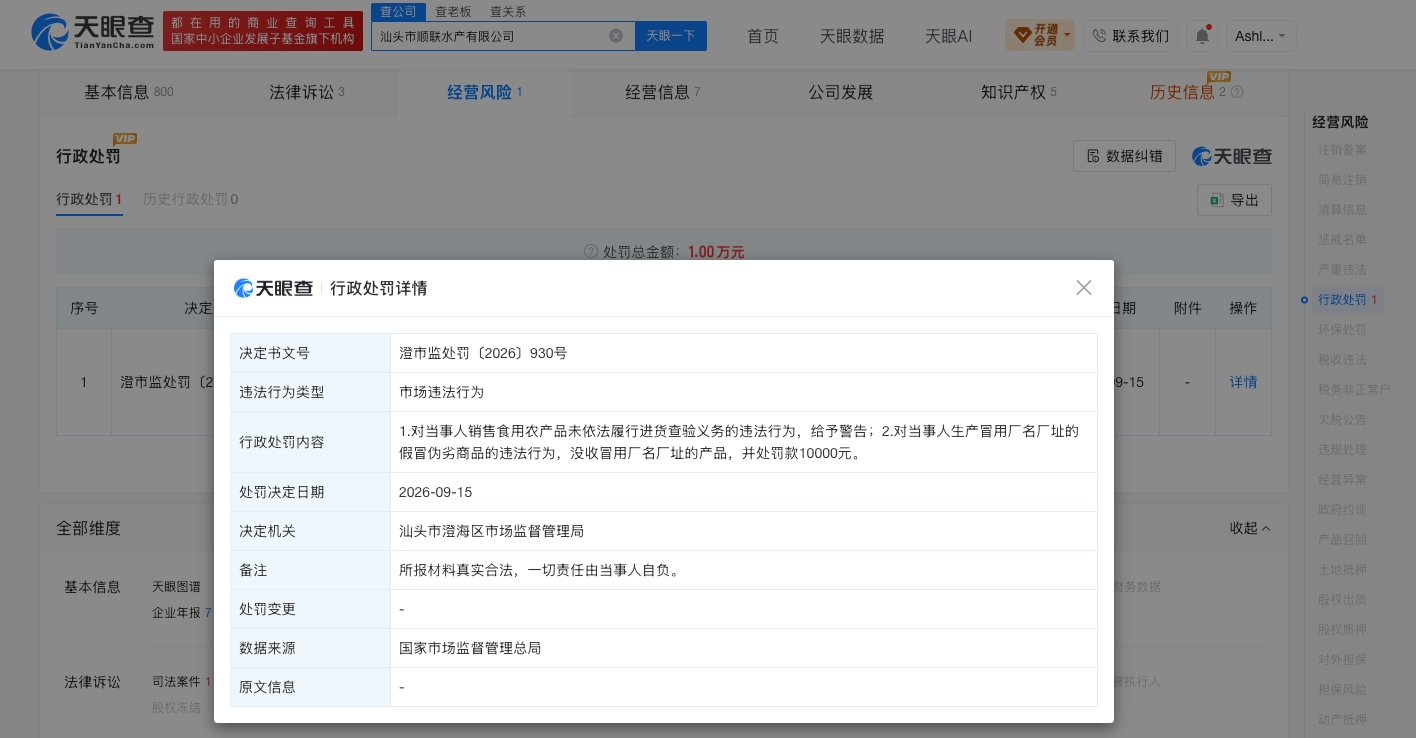Open the 公司发展 tab

841,92
